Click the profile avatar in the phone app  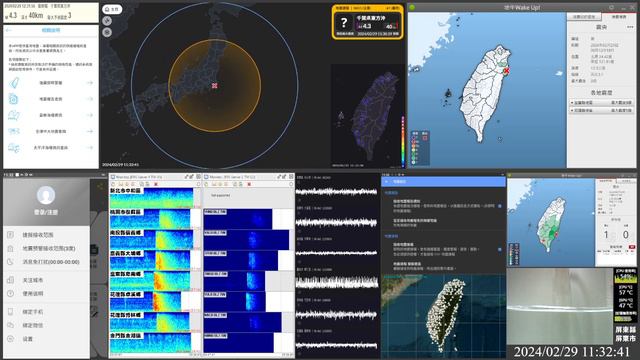(x=46, y=195)
